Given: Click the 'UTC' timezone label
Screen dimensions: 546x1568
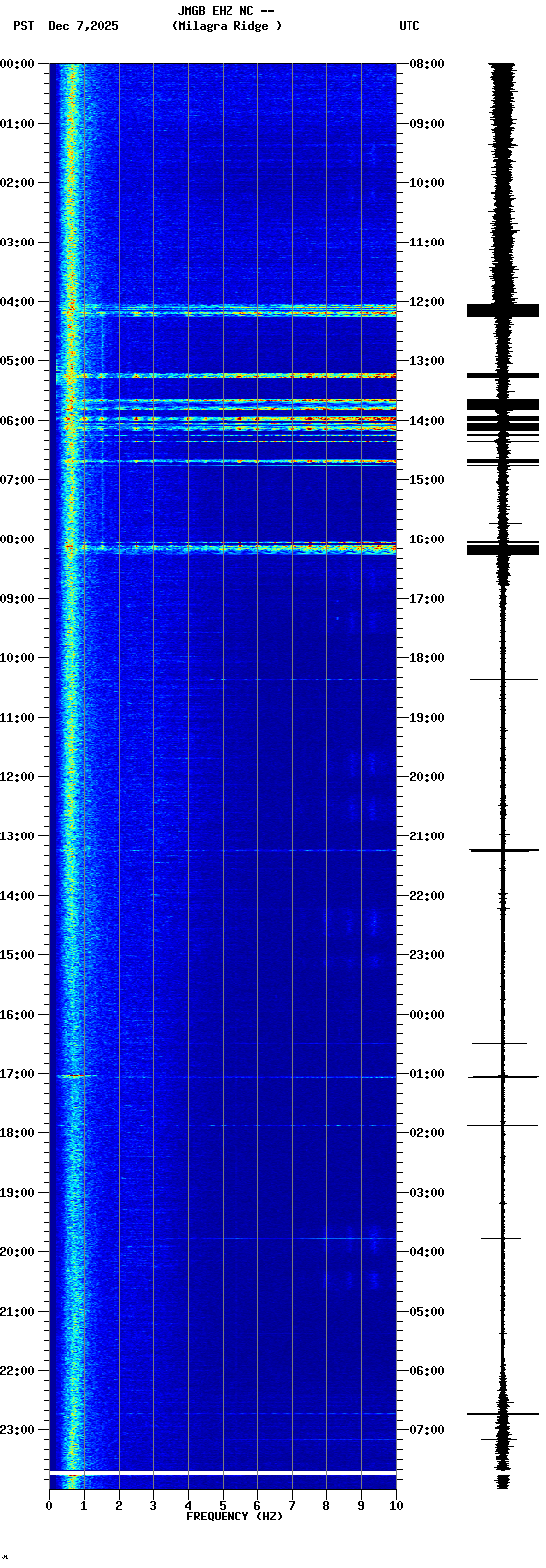Looking at the screenshot, I should tap(409, 26).
